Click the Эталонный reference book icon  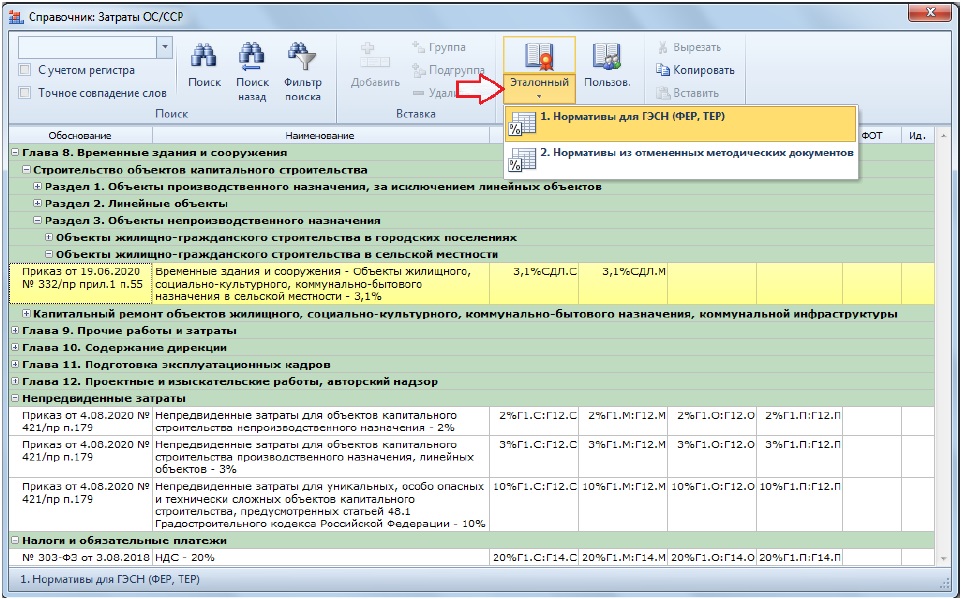coord(539,57)
